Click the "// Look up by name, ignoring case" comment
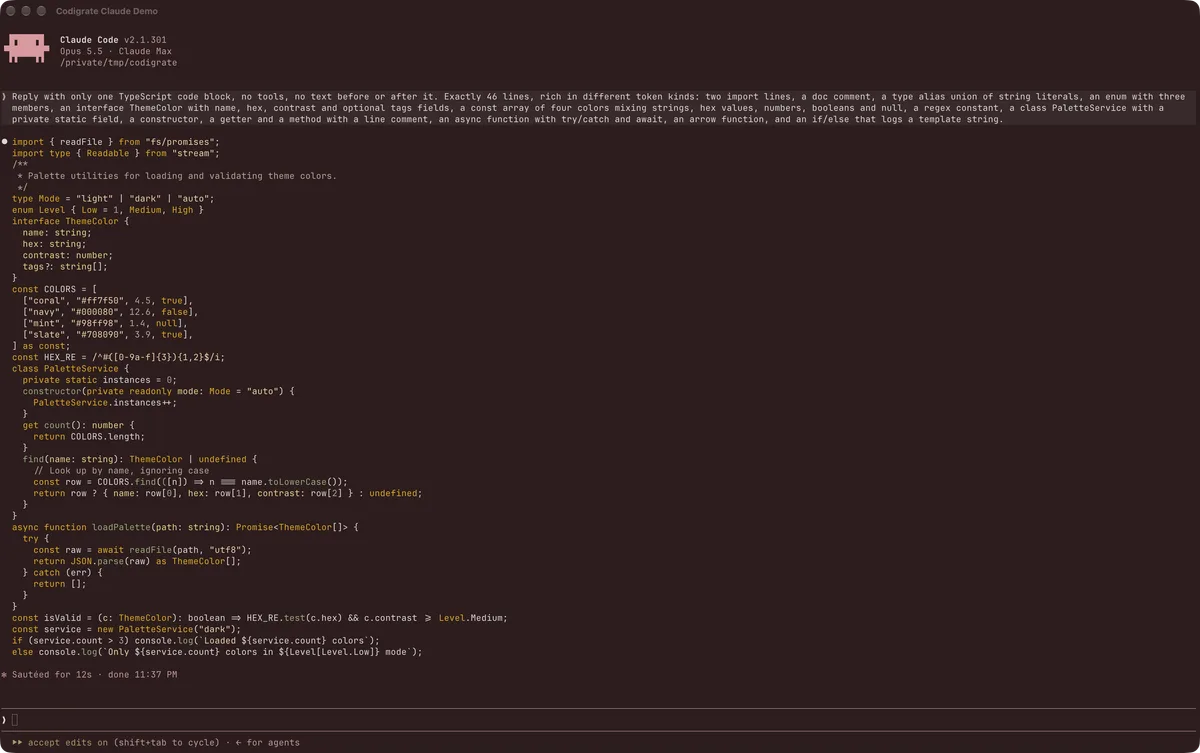The height and width of the screenshot is (753, 1200). 122,470
